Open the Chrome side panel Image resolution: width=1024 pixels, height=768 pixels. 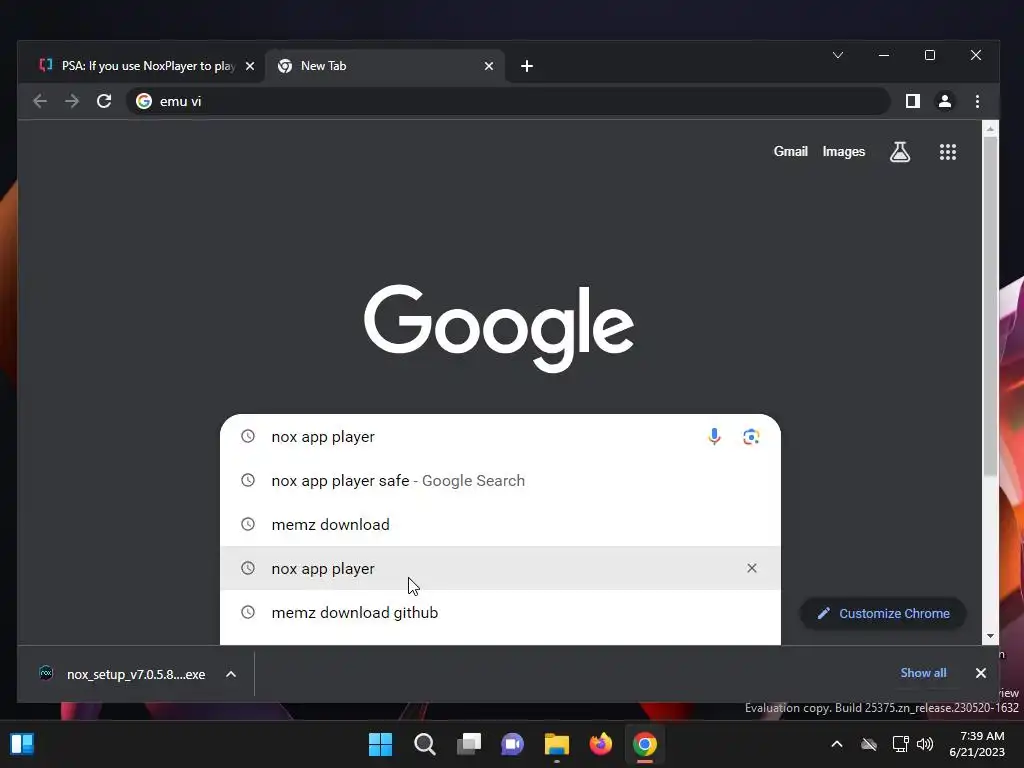coord(912,101)
